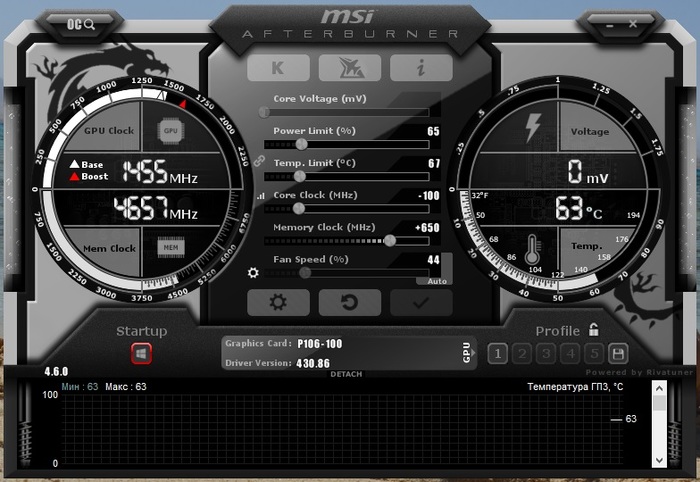Click the thermometer temperature icon
The height and width of the screenshot is (482, 700).
[533, 249]
